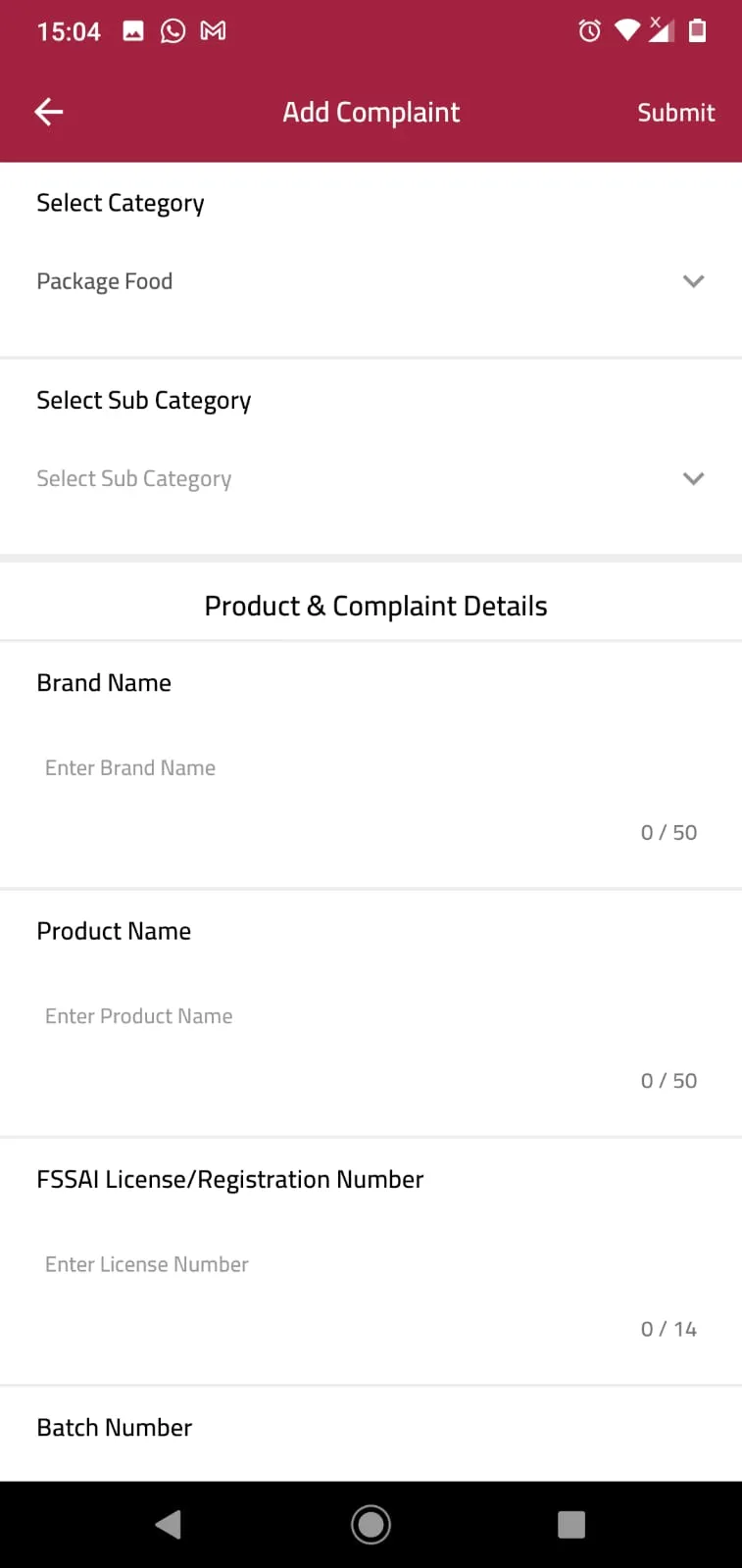Tap the battery status icon

[699, 30]
